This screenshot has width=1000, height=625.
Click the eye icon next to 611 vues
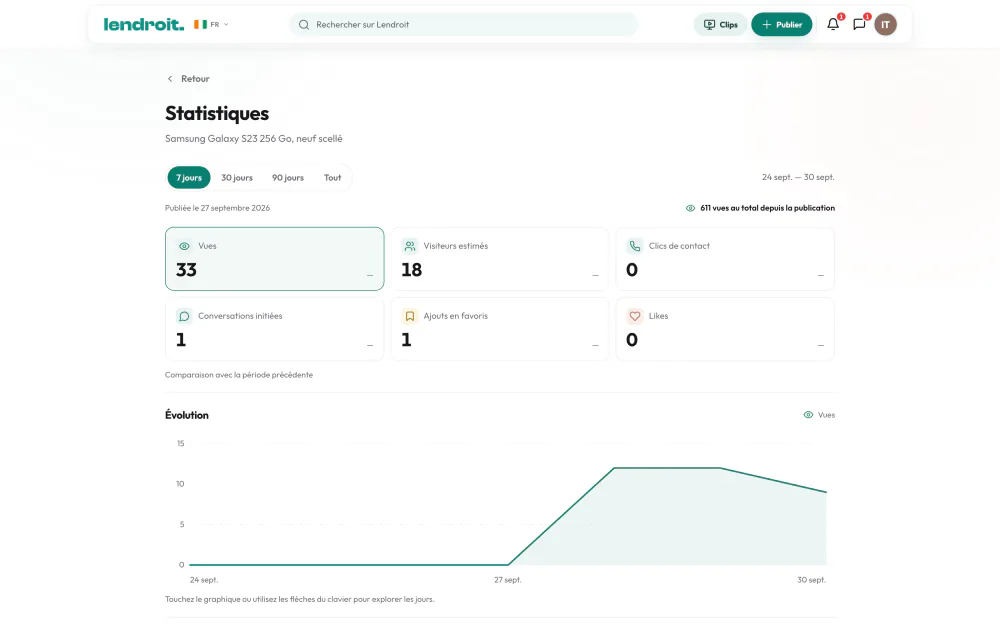(x=690, y=208)
